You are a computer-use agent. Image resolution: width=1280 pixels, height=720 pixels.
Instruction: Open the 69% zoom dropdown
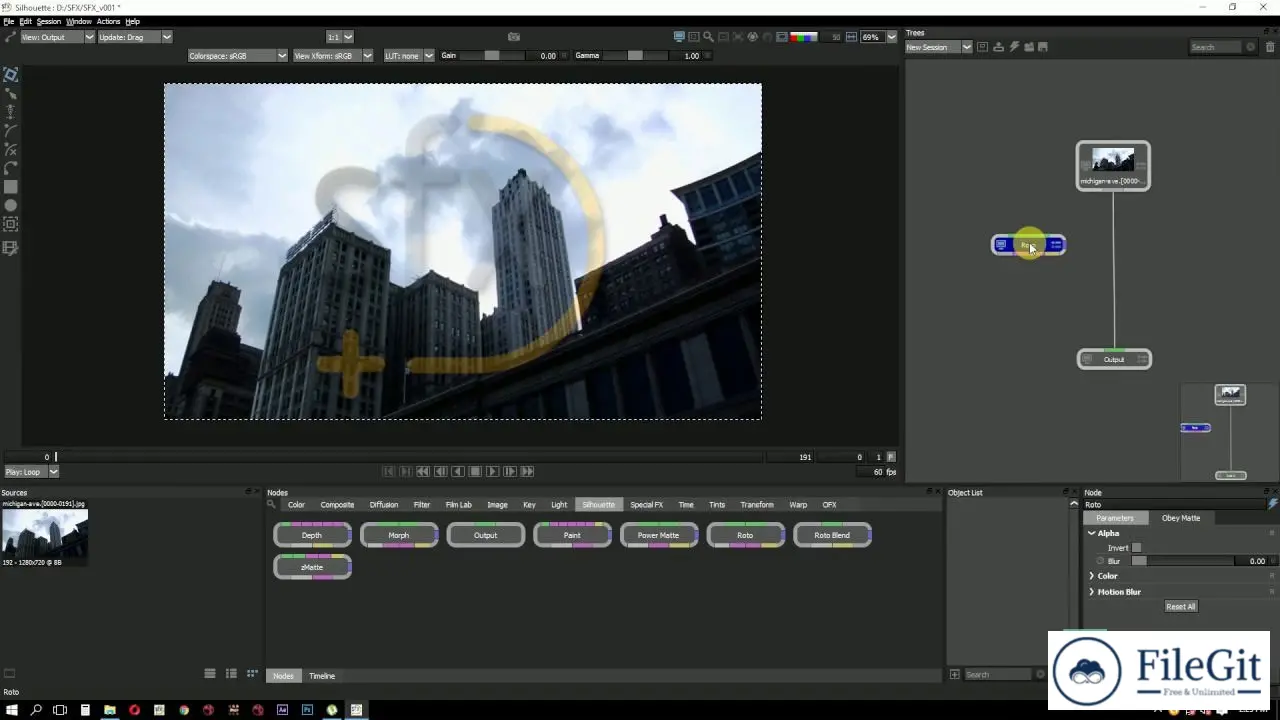[x=879, y=37]
